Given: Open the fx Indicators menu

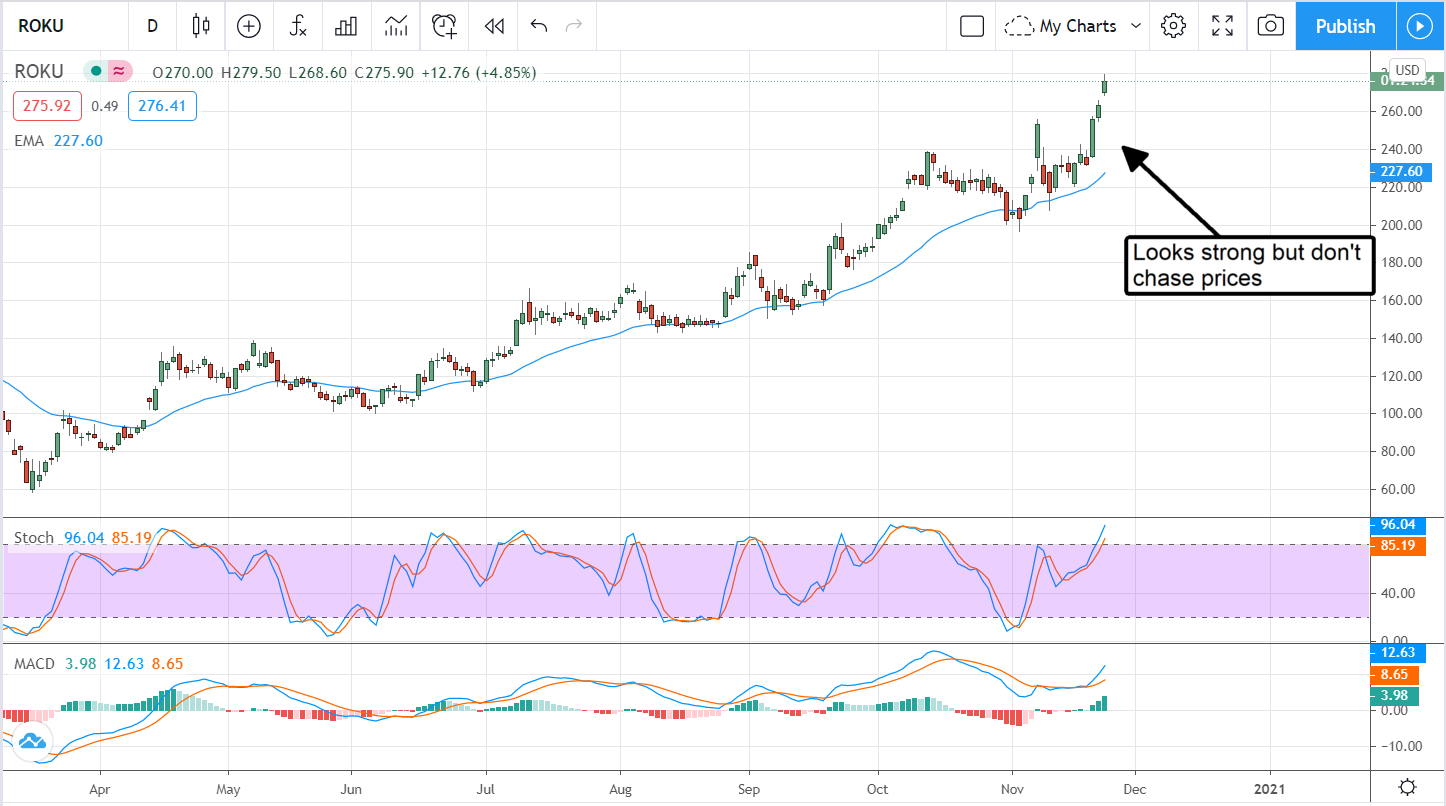Looking at the screenshot, I should click(298, 26).
